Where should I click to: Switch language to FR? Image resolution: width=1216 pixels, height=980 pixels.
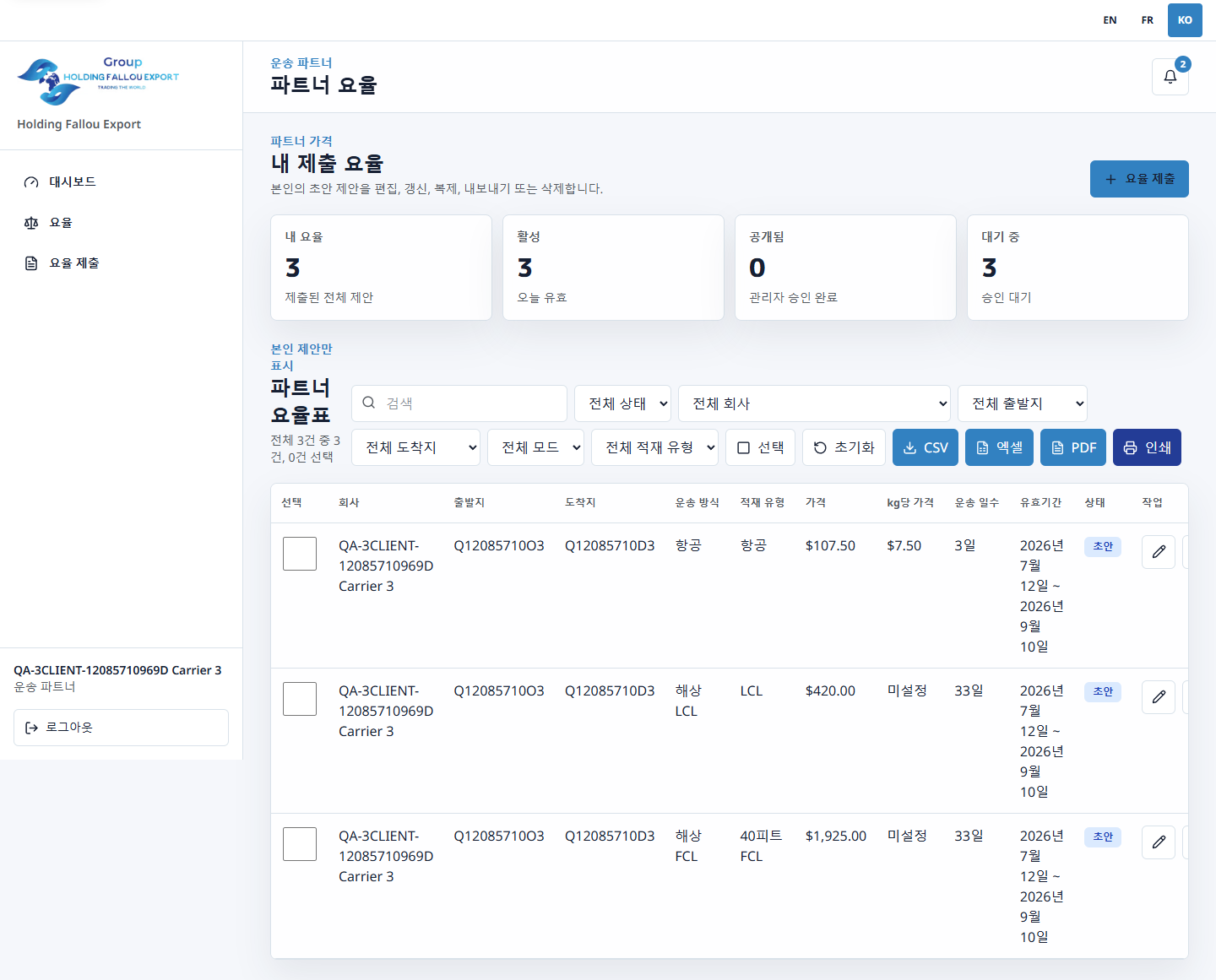tap(1147, 20)
